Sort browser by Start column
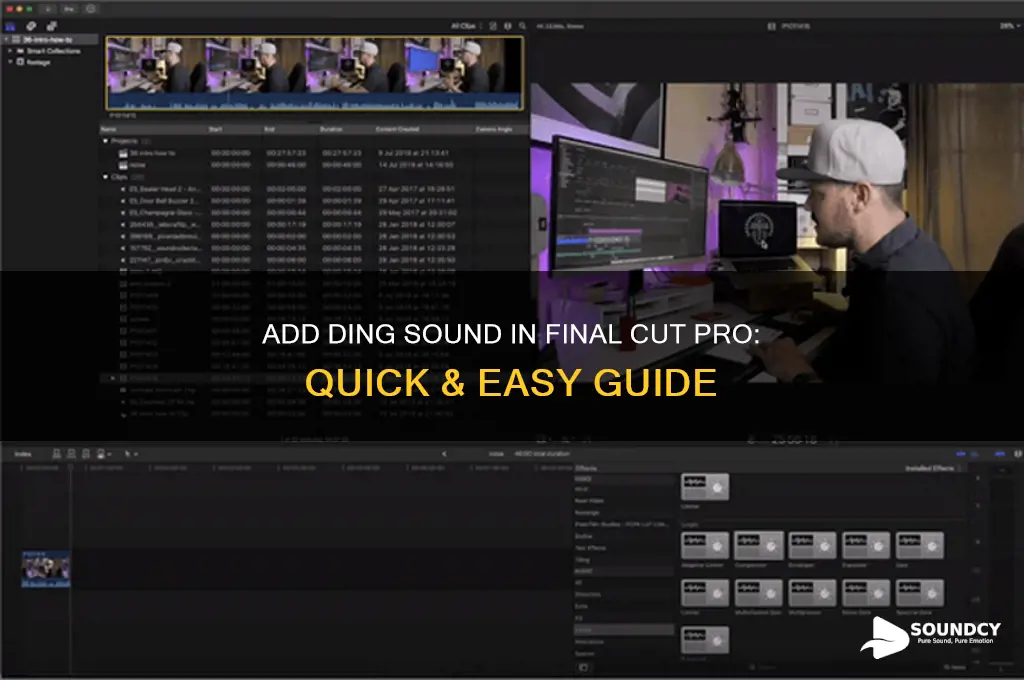Image resolution: width=1024 pixels, height=680 pixels. (216, 129)
